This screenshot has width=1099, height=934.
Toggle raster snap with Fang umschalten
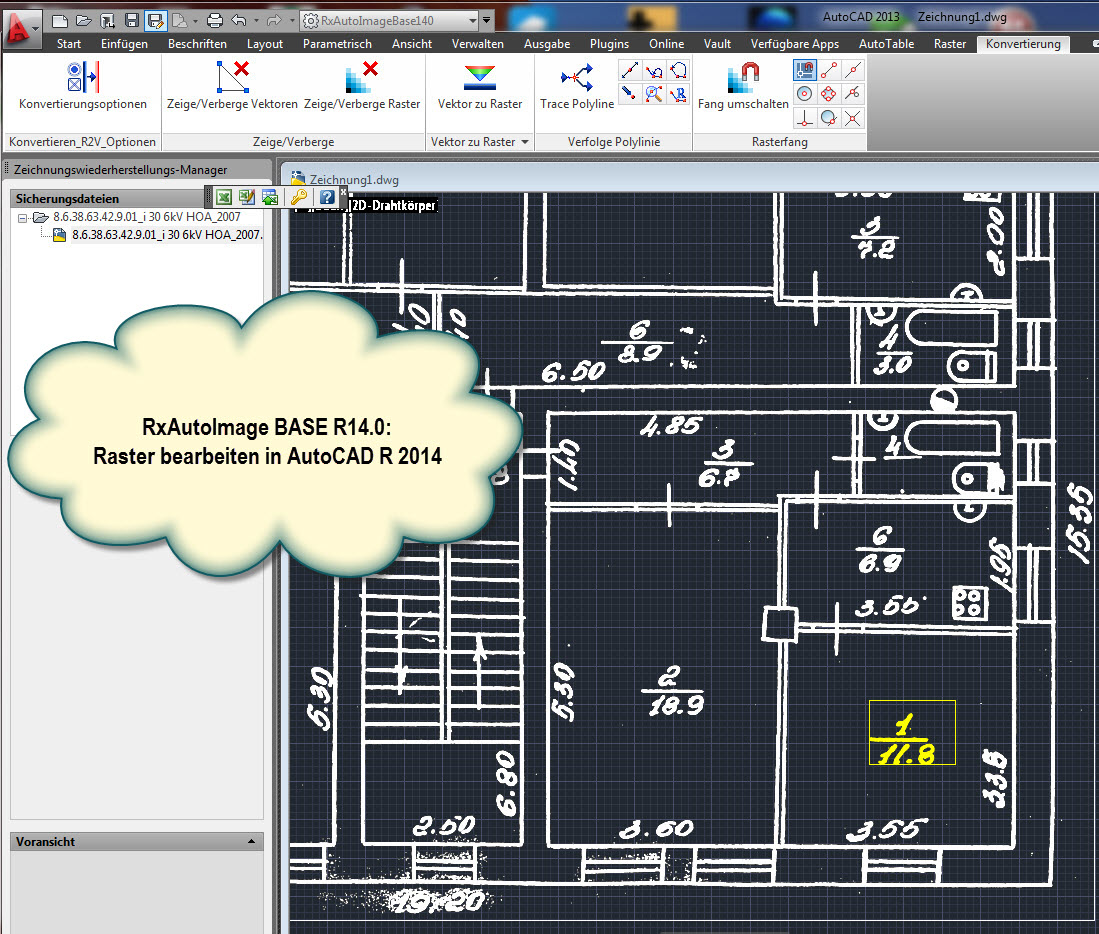tap(743, 86)
